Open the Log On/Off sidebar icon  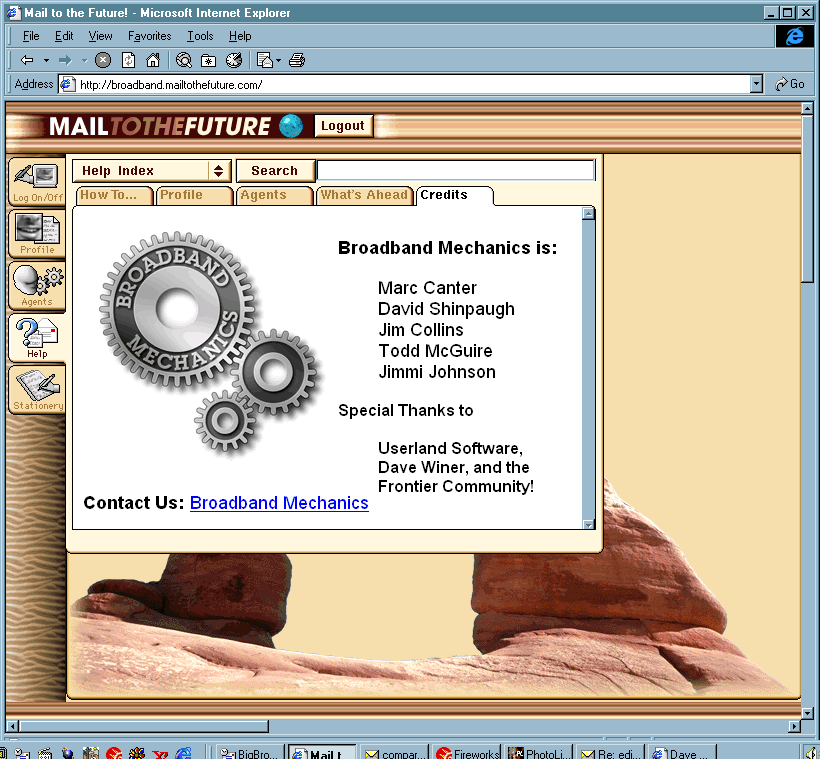point(37,182)
